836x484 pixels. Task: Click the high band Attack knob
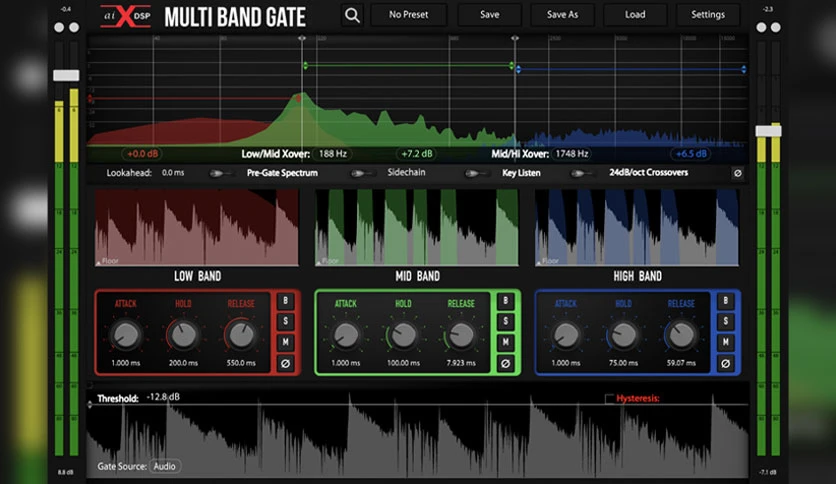tap(566, 335)
